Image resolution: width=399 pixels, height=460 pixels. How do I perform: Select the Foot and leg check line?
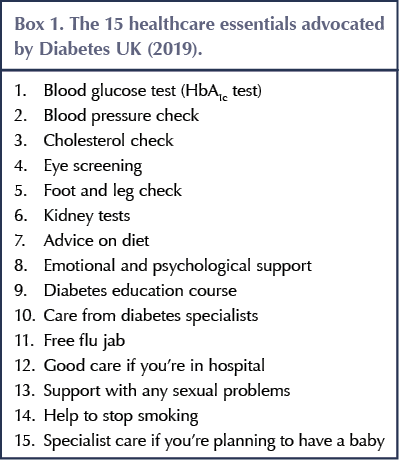113,191
